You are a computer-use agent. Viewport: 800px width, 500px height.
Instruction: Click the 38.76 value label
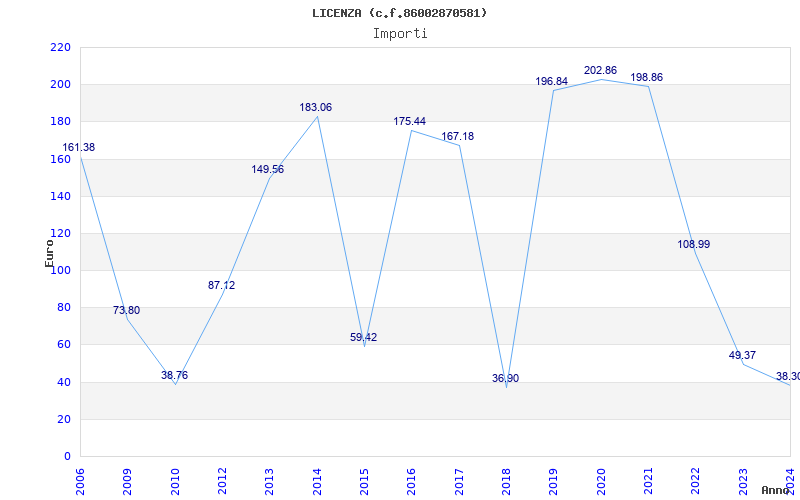tap(174, 375)
